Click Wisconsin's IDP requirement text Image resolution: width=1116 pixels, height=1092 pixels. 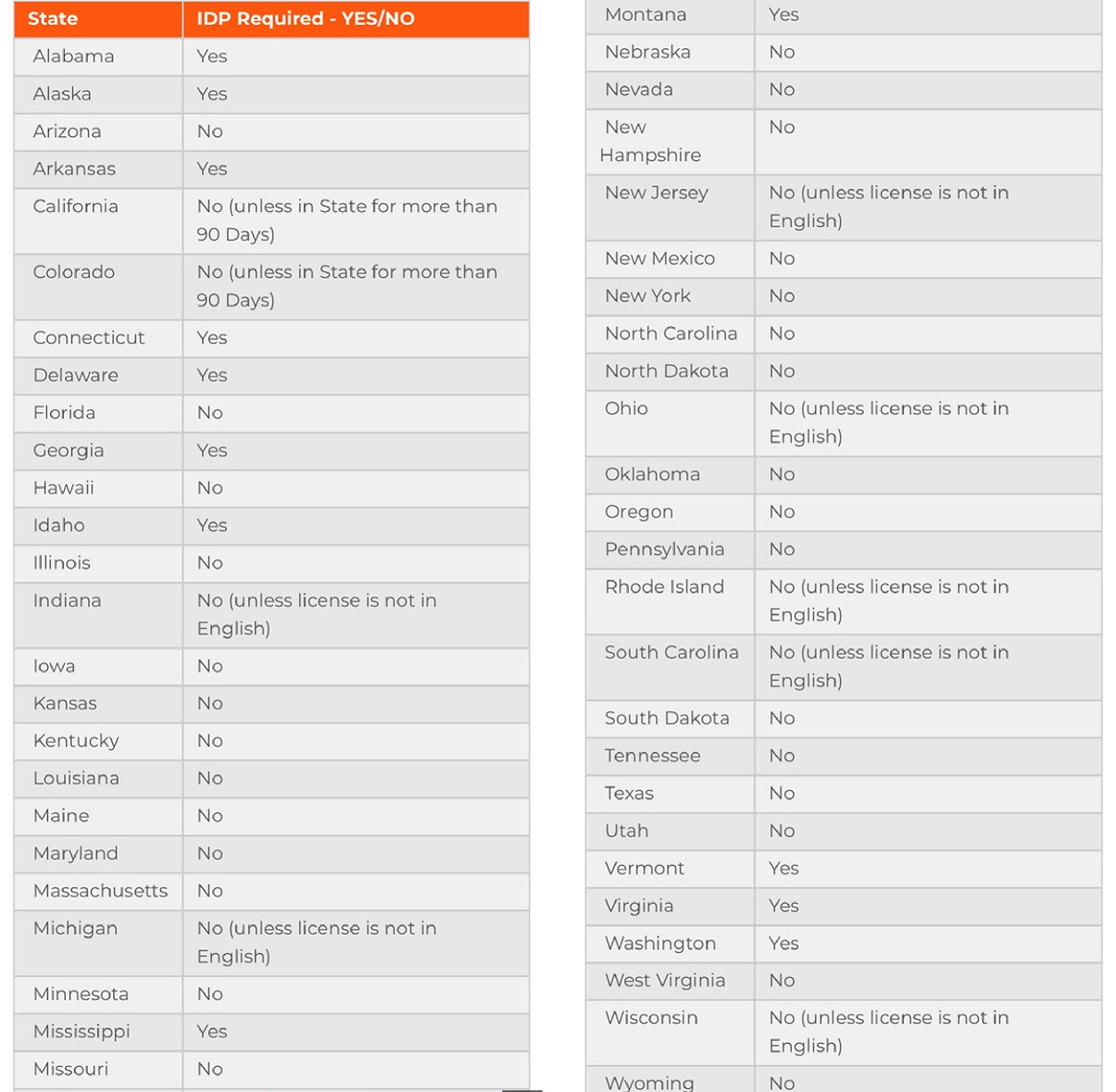[888, 1032]
